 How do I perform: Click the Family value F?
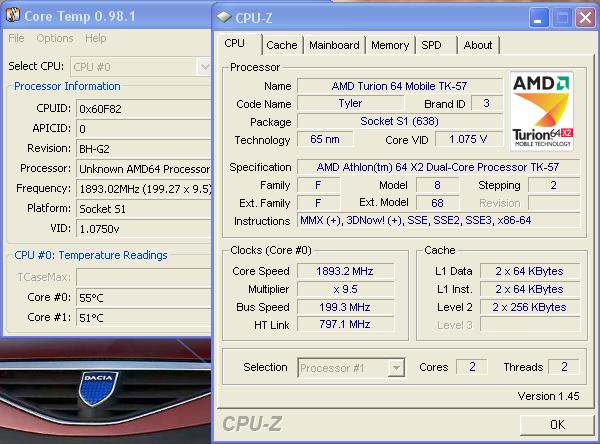pyautogui.click(x=318, y=185)
